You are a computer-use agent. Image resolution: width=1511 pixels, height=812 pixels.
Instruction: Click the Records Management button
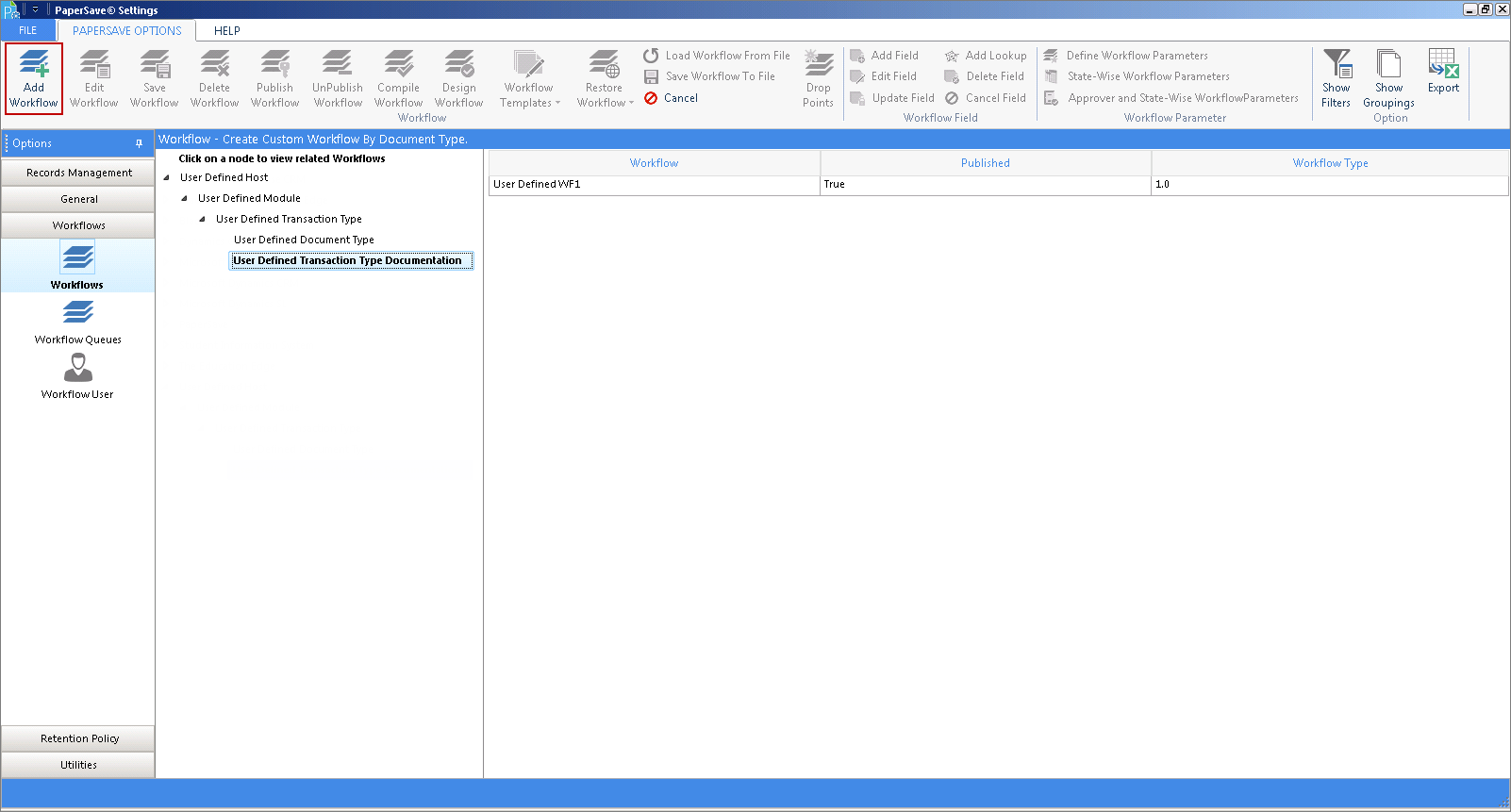(x=78, y=173)
